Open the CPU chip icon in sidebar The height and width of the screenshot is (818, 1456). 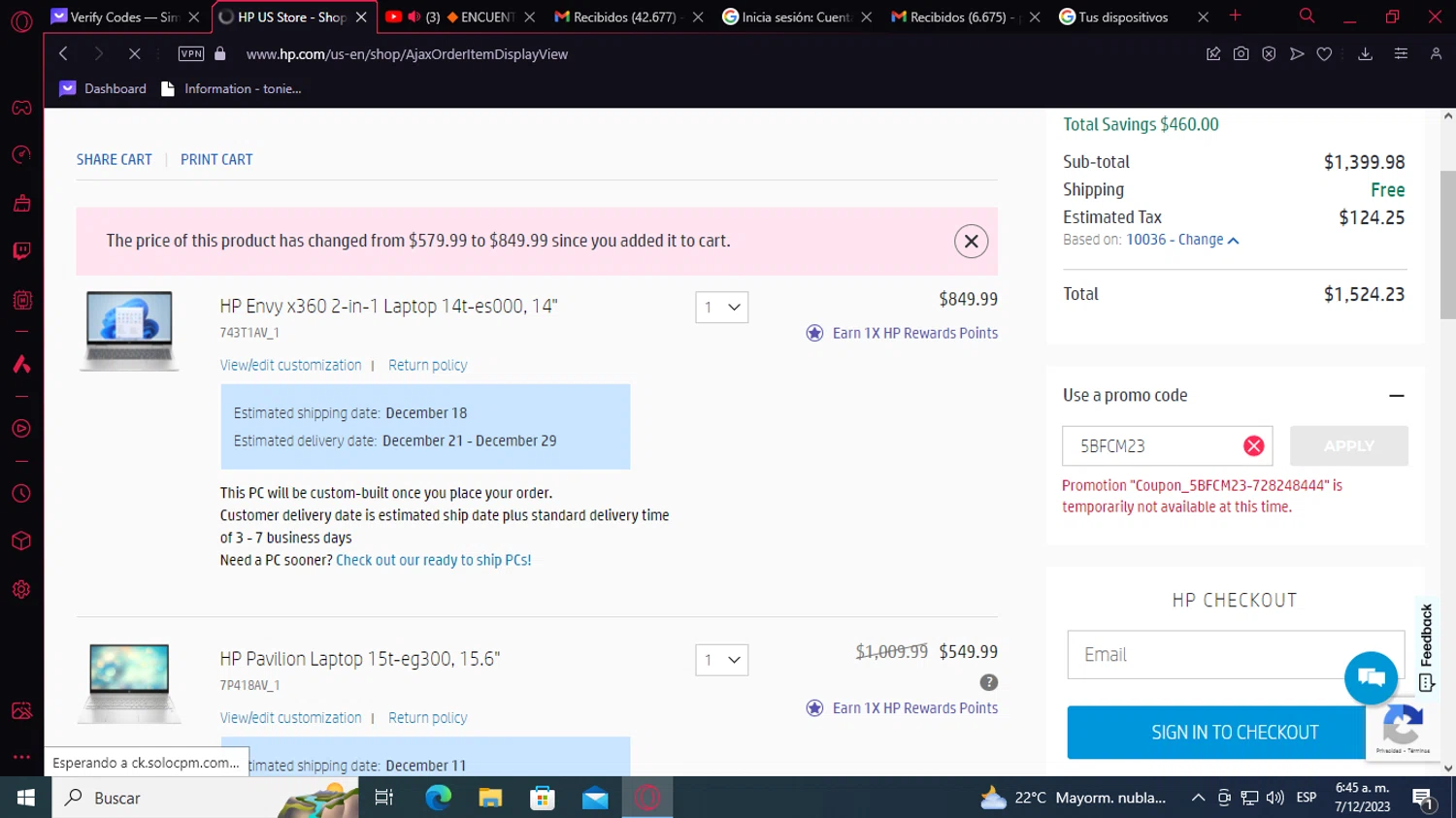click(x=21, y=300)
